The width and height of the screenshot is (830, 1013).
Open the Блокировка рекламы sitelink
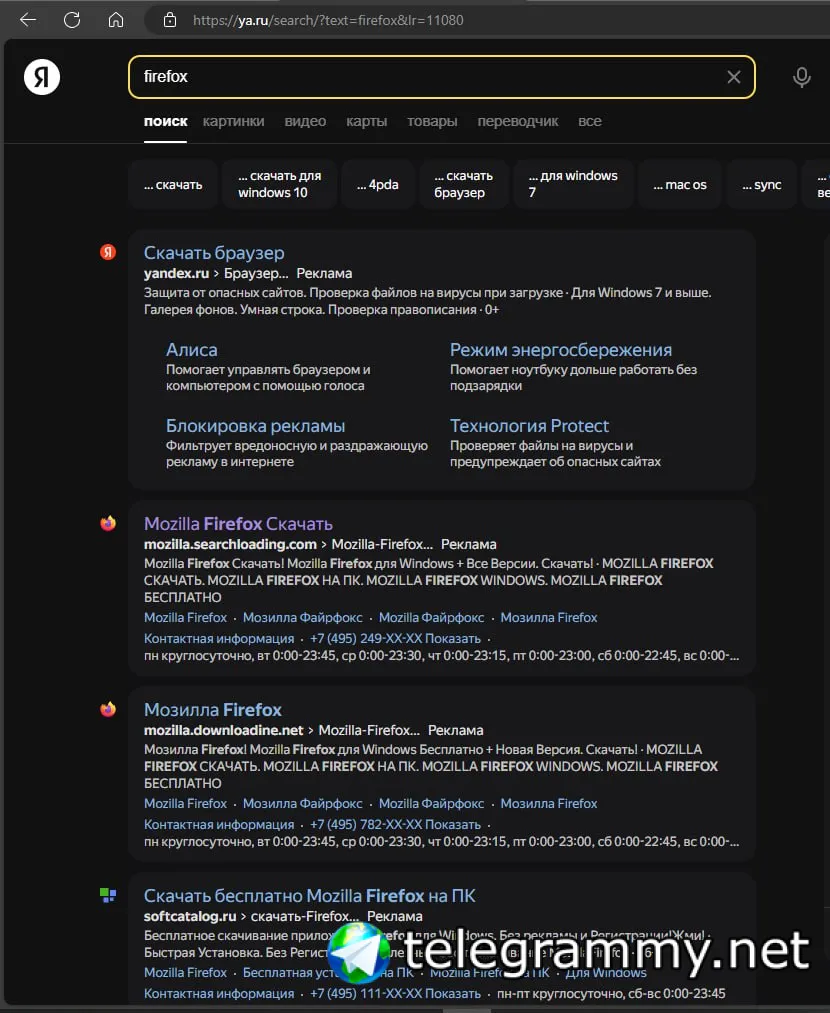click(x=255, y=426)
